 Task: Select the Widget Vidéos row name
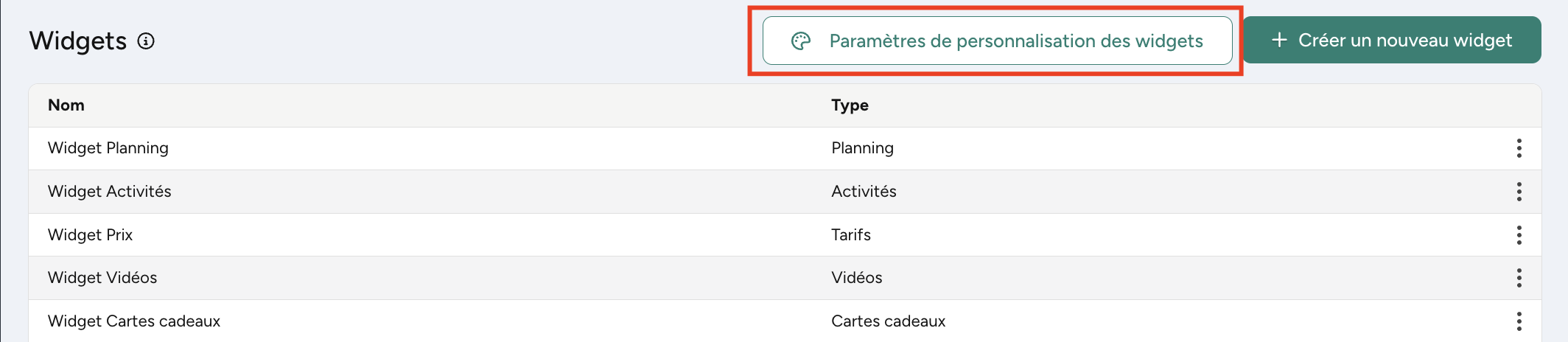102,278
